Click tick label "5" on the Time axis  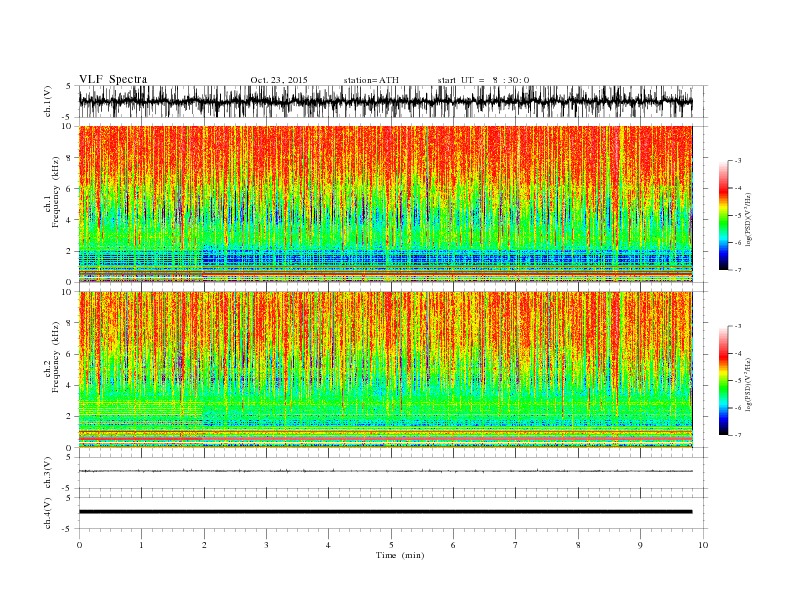pyautogui.click(x=391, y=545)
